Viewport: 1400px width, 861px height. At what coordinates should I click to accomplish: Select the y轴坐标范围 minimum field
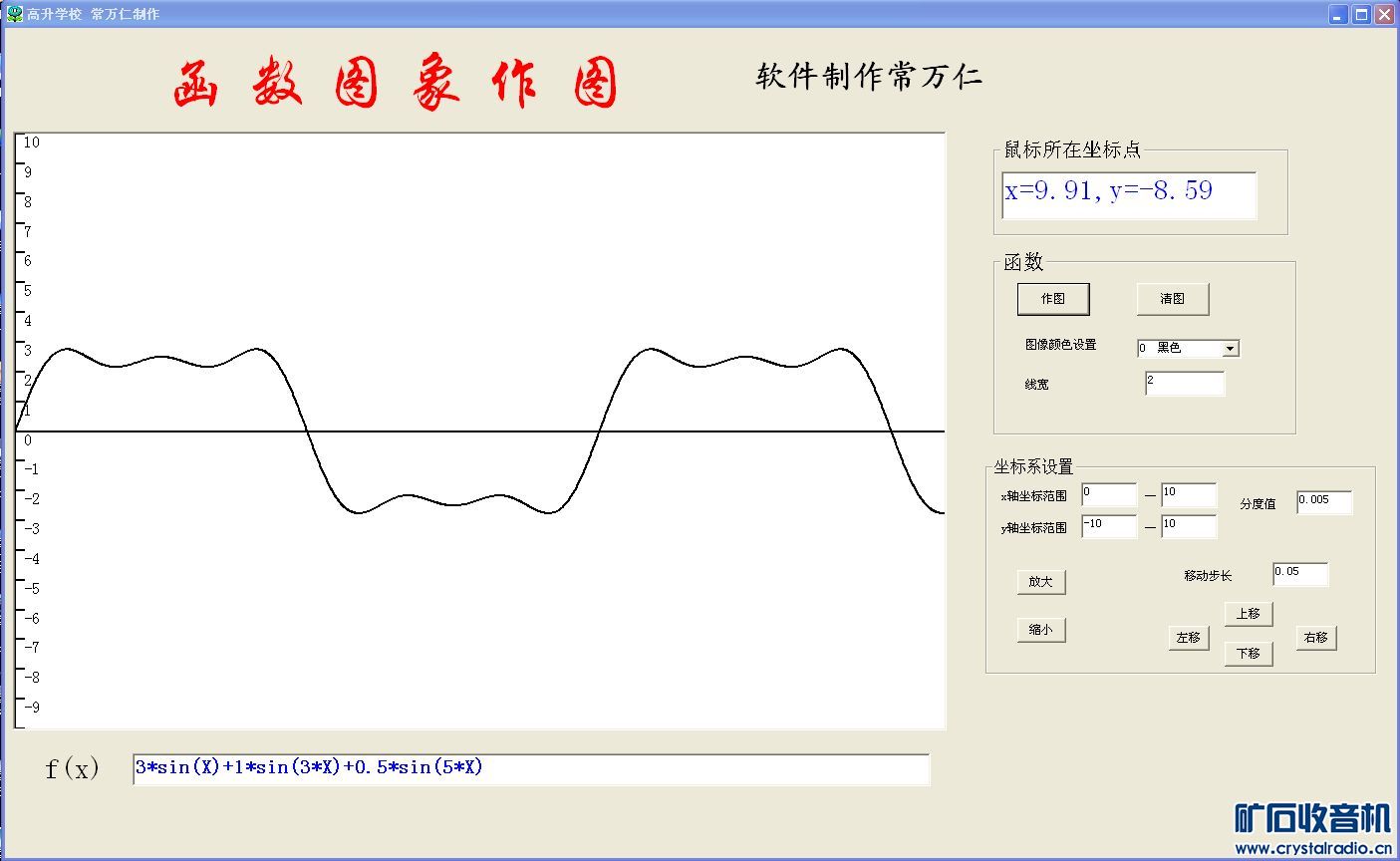1109,527
